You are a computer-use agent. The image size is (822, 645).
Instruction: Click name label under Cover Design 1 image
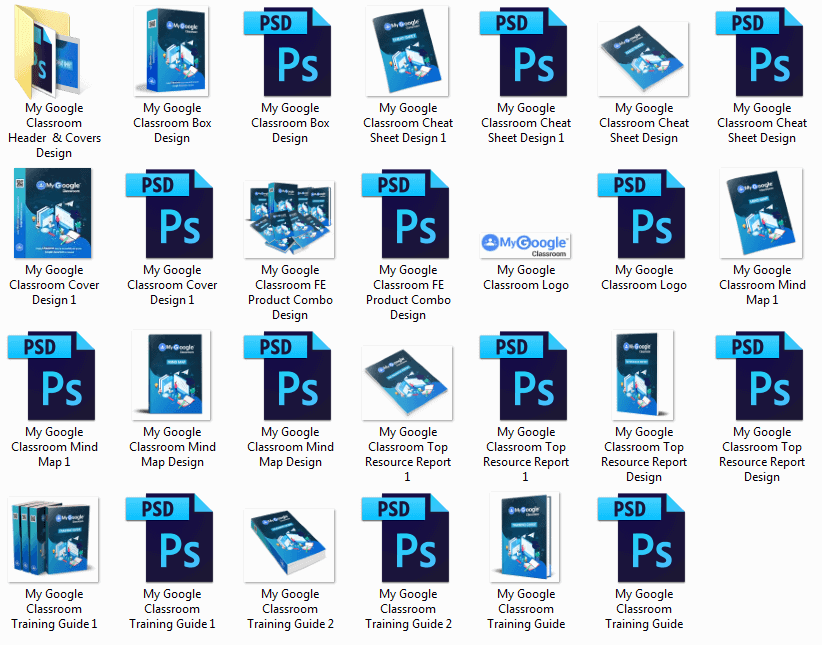coord(54,285)
